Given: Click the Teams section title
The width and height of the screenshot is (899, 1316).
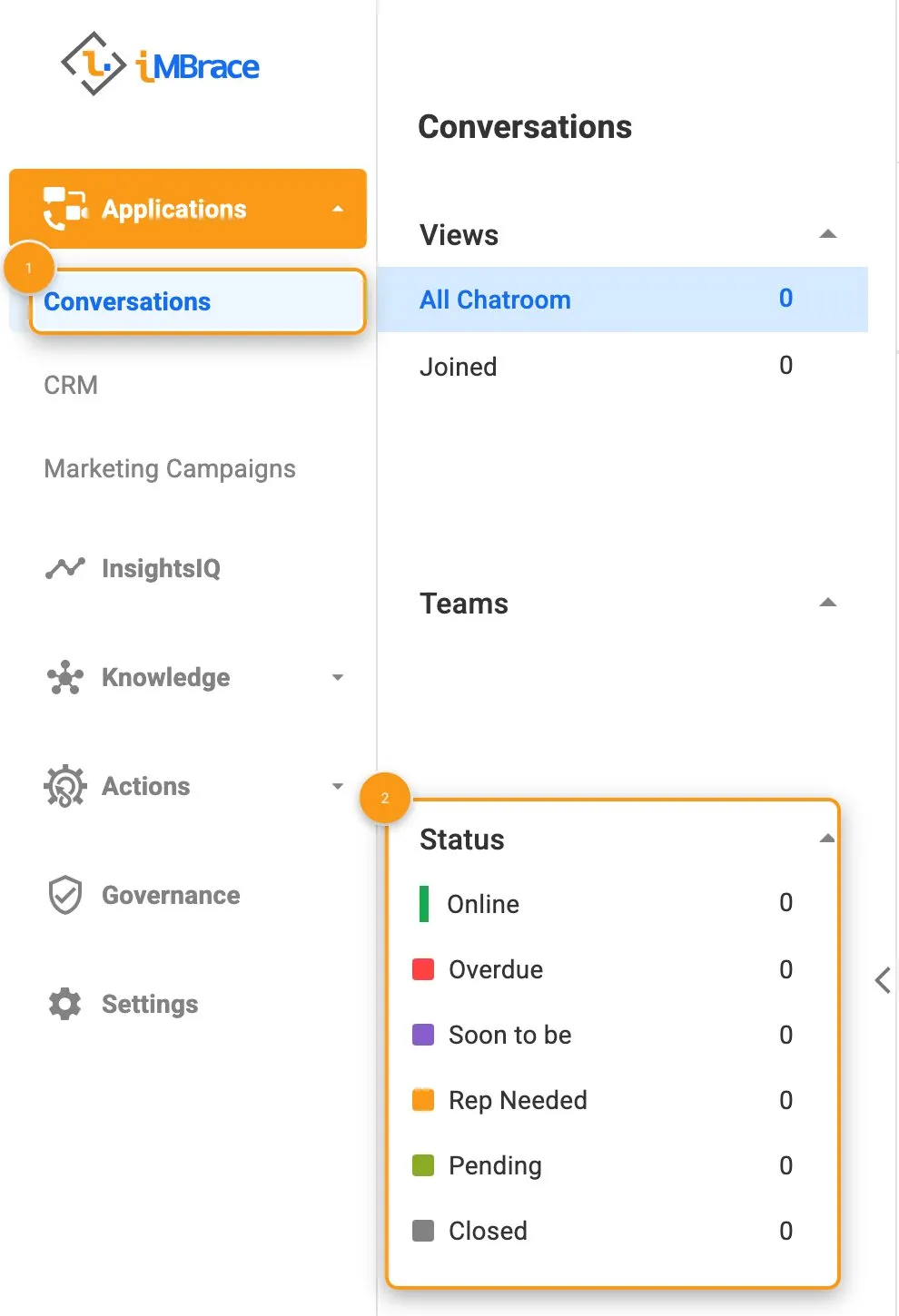Looking at the screenshot, I should pyautogui.click(x=464, y=604).
